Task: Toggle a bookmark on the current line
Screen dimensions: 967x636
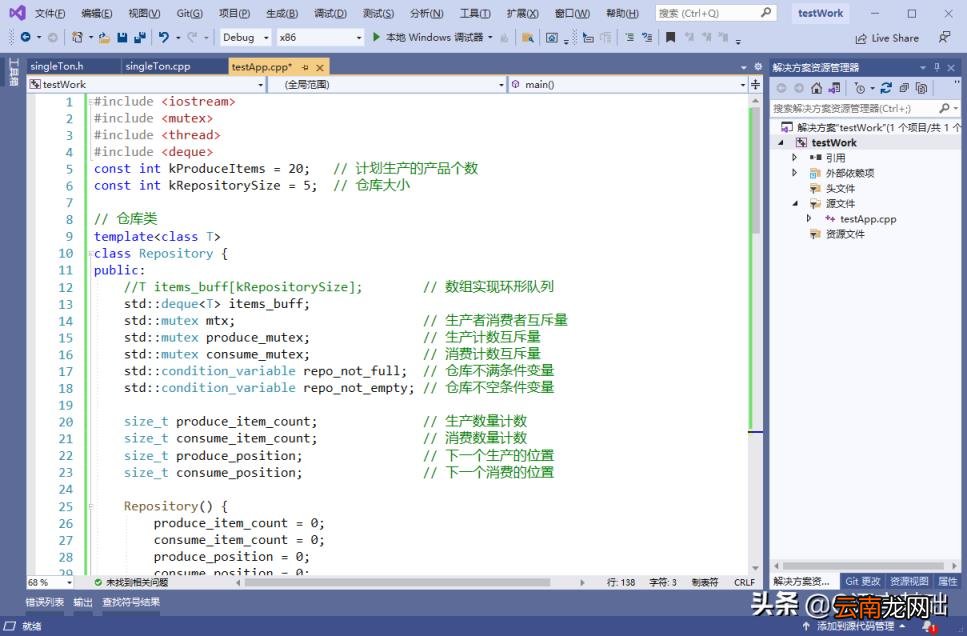Action: click(670, 38)
